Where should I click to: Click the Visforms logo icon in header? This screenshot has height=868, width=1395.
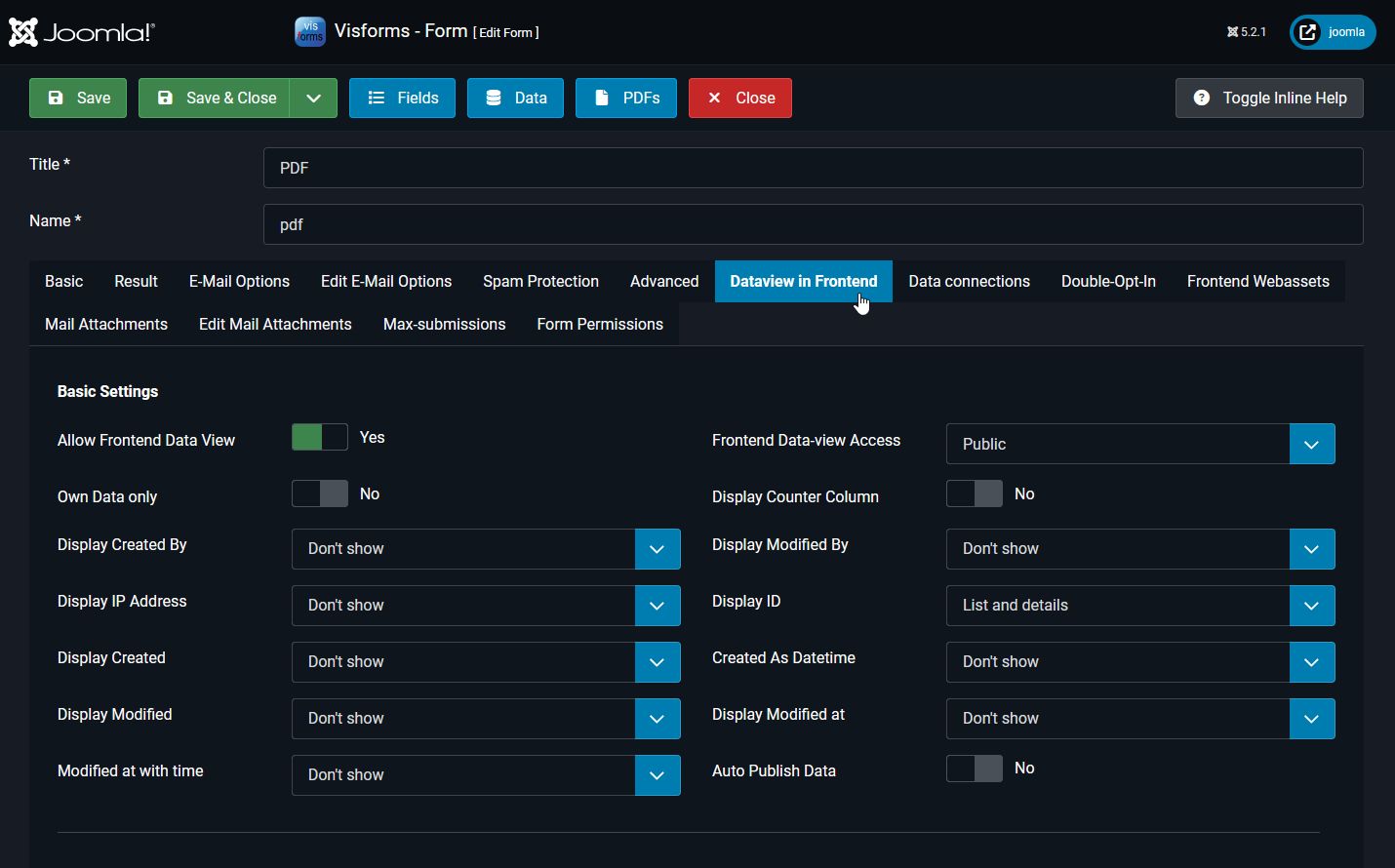pos(309,31)
